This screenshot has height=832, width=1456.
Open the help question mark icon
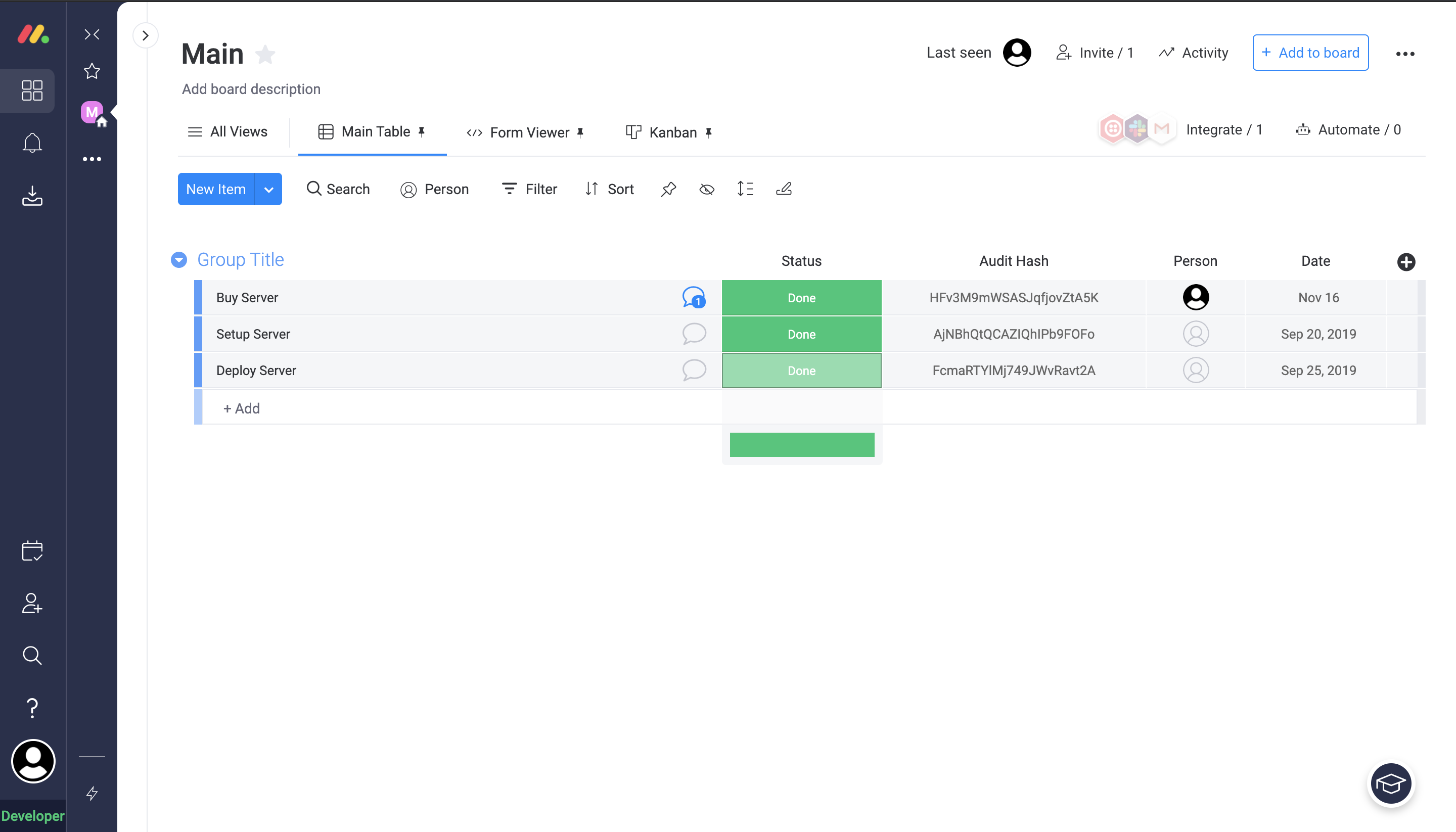point(32,708)
